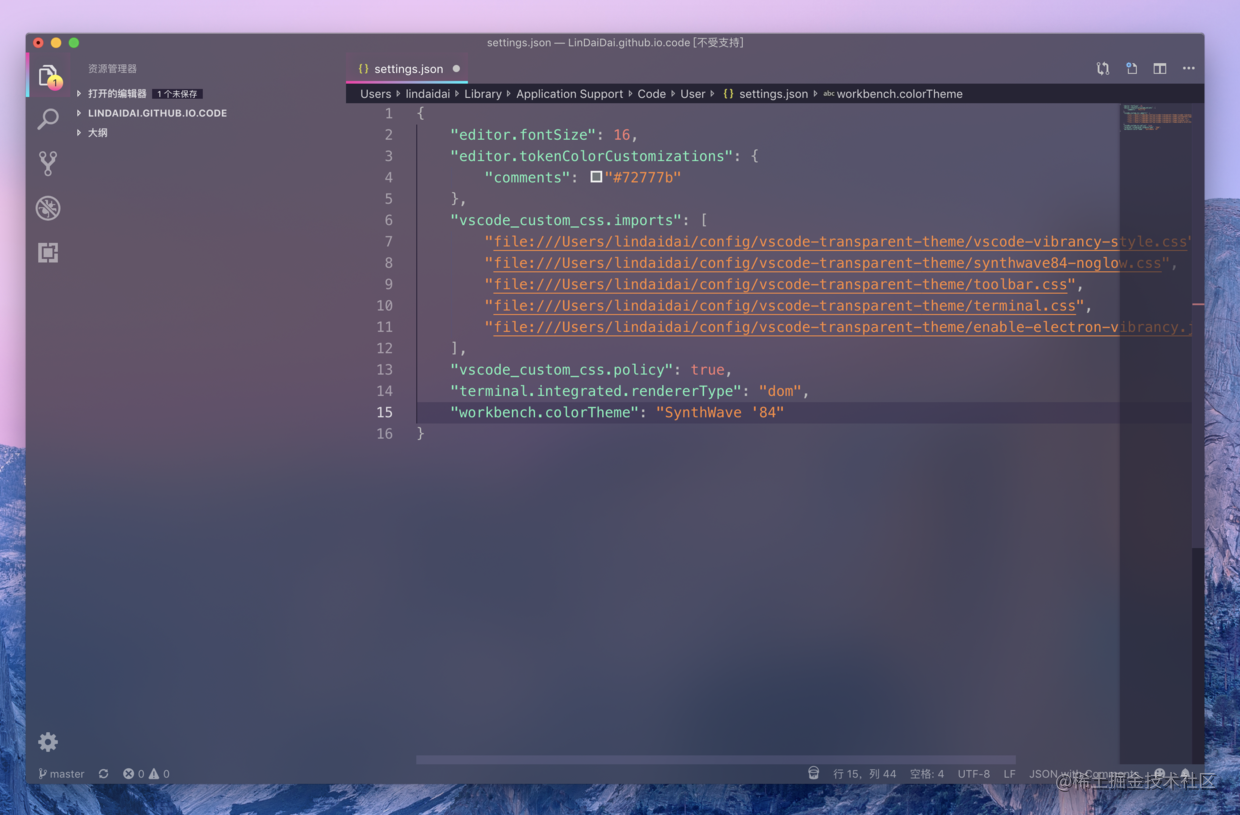The height and width of the screenshot is (815, 1240).
Task: Click the Library breadcrumb segment
Action: (483, 94)
